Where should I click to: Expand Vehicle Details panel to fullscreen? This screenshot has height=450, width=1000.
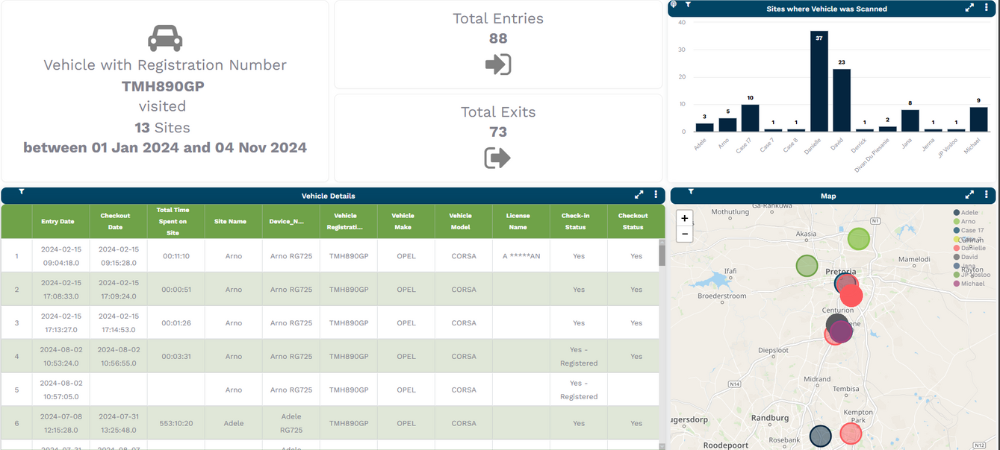coord(639,196)
